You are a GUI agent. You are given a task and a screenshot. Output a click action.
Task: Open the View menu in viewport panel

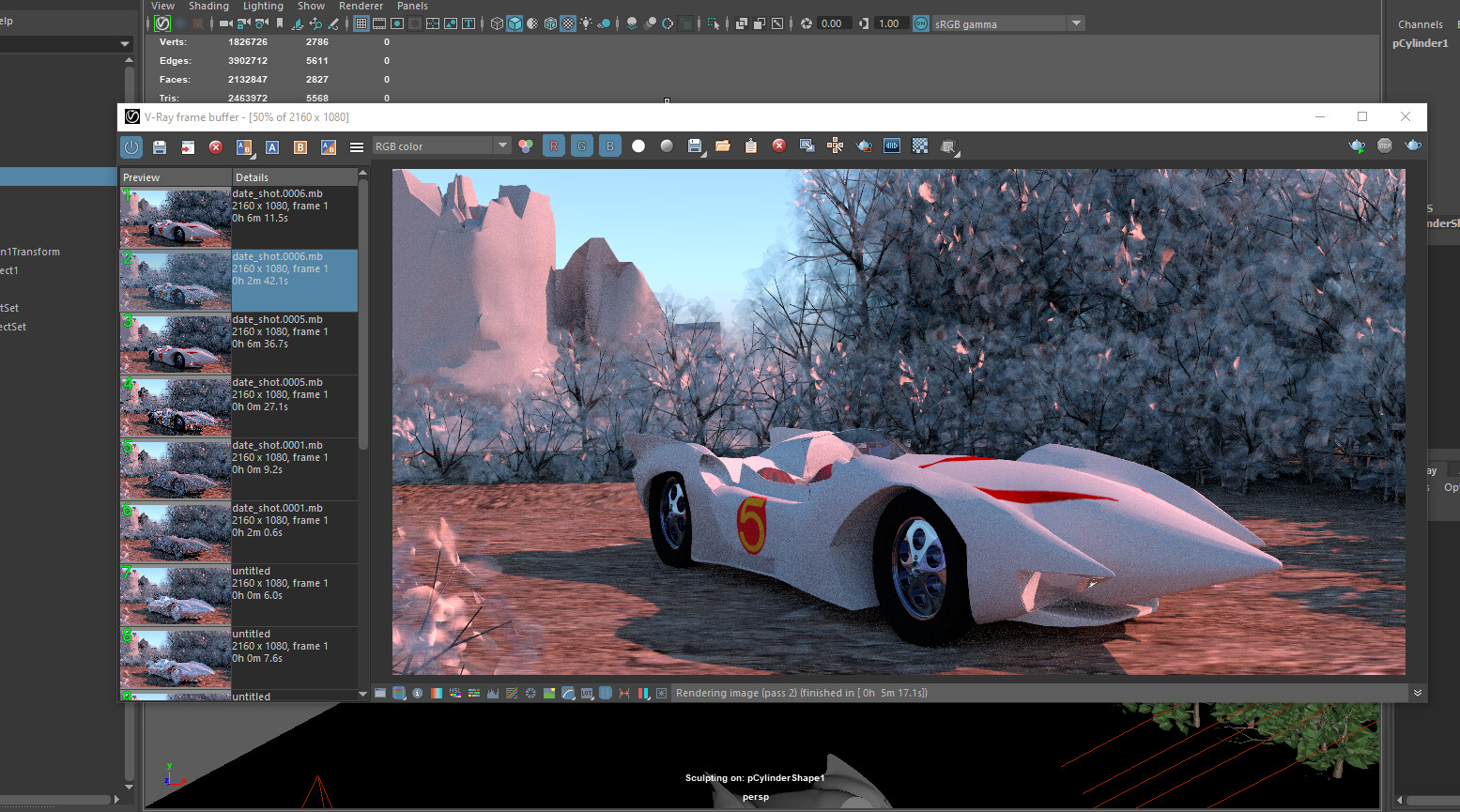coord(162,6)
